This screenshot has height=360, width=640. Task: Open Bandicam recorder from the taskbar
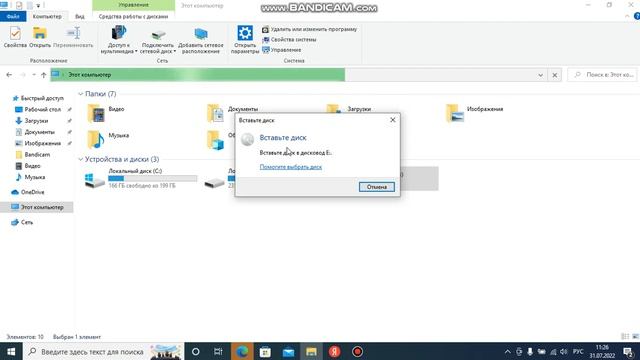357,351
